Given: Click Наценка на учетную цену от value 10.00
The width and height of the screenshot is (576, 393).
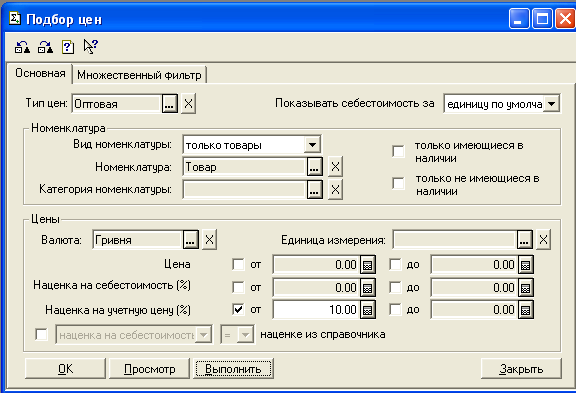Looking at the screenshot, I should [316, 310].
